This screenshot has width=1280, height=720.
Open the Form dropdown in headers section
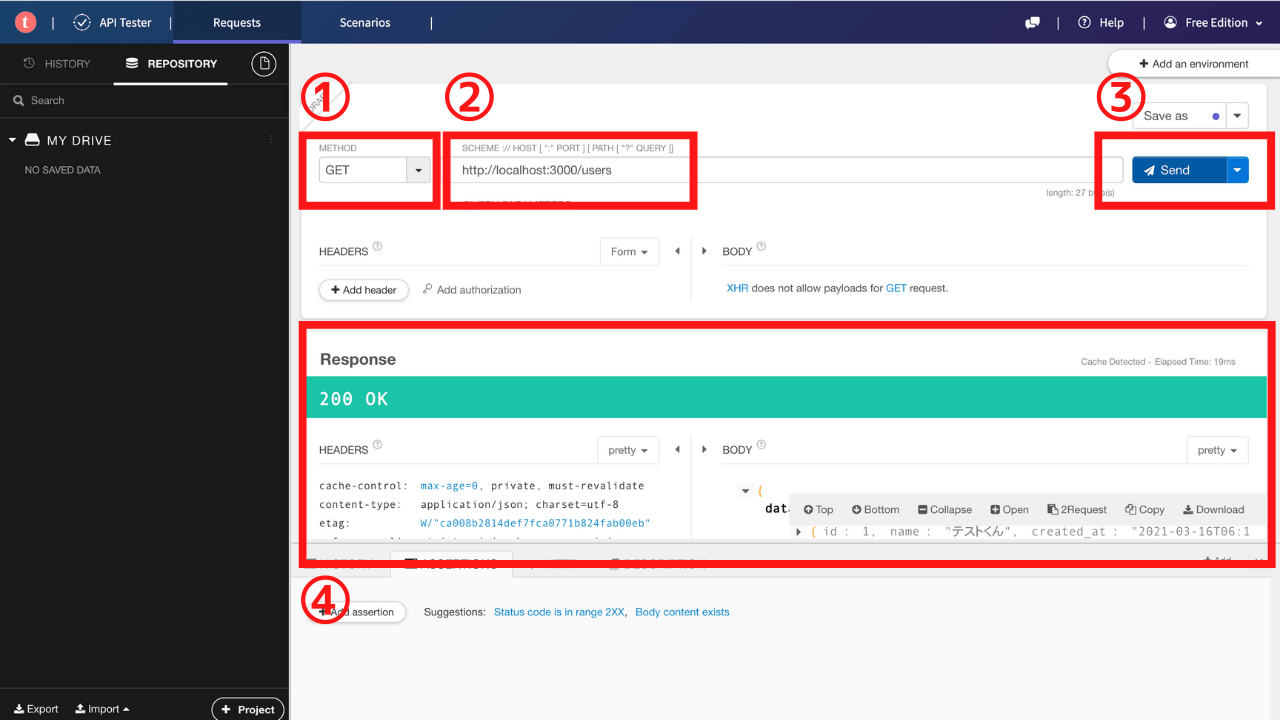[x=629, y=251]
